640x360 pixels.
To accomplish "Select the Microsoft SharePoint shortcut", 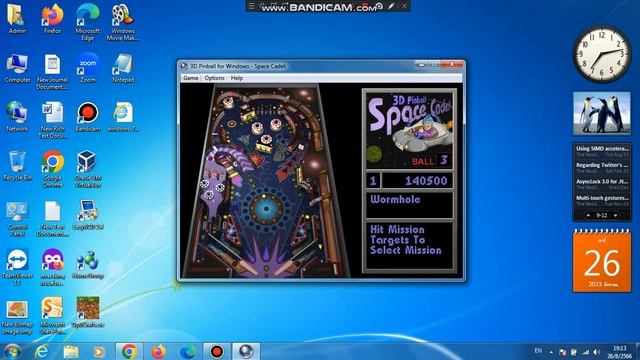I will 52,316.
